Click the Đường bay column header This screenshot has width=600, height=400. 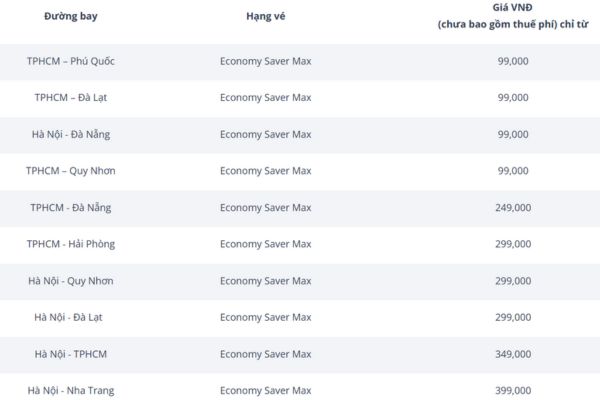[x=71, y=16]
